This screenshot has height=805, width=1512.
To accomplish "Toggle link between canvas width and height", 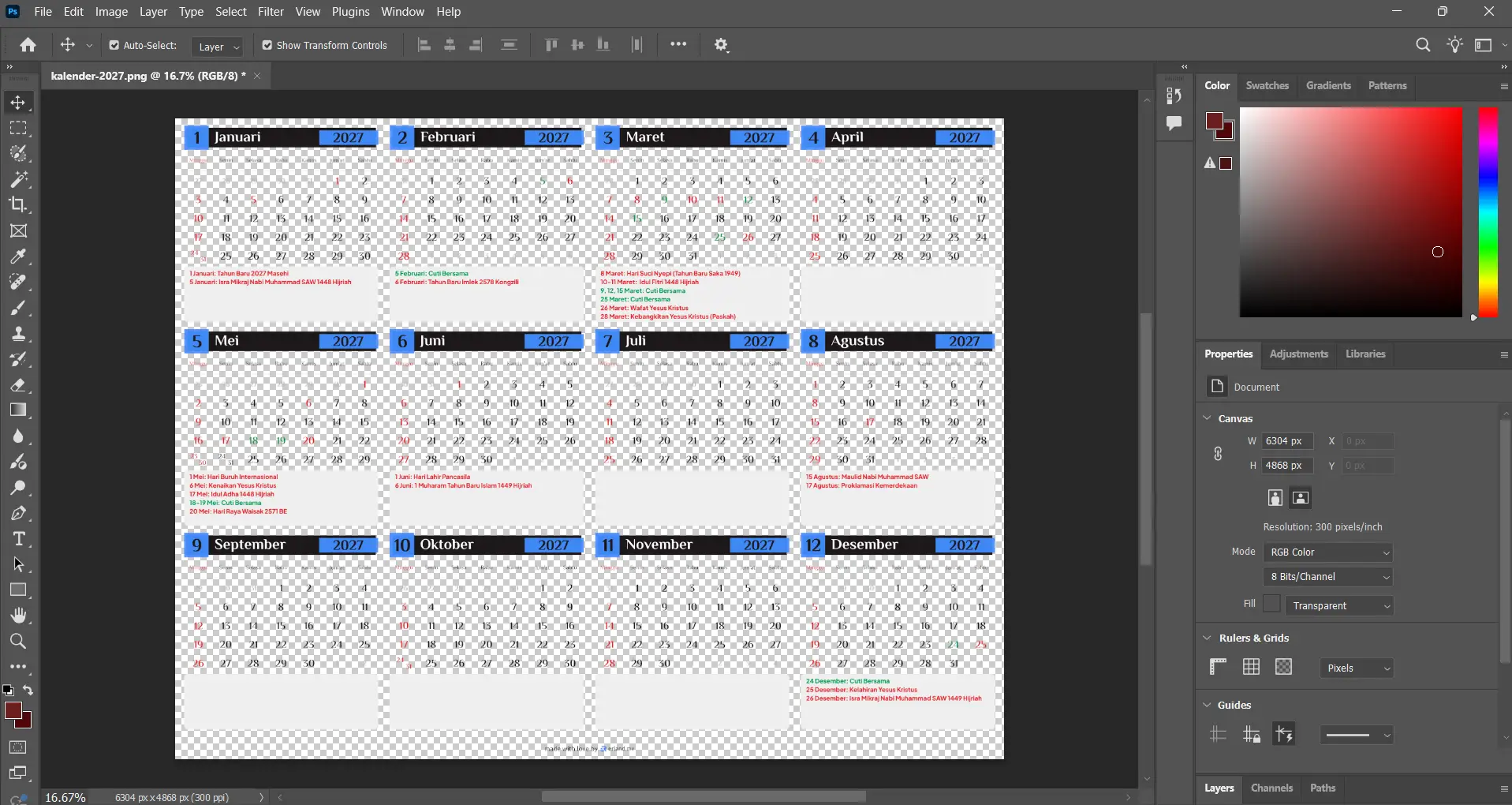I will tap(1218, 454).
